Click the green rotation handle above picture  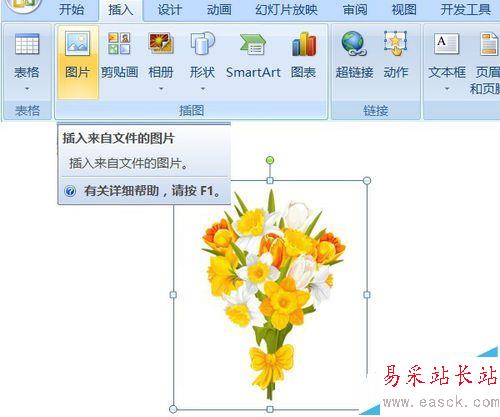click(x=270, y=160)
